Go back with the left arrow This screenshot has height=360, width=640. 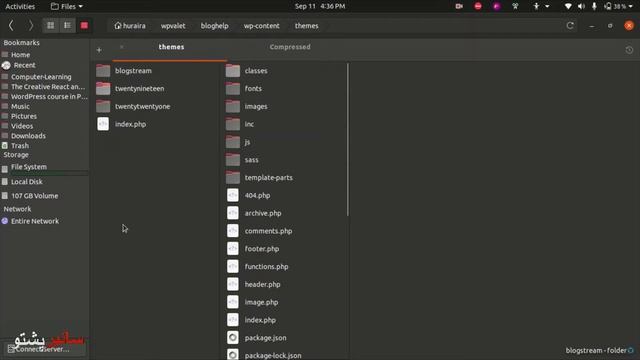click(x=11, y=26)
